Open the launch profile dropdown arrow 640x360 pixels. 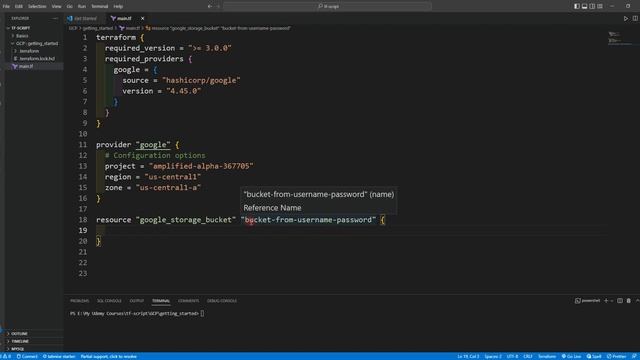tap(612, 301)
